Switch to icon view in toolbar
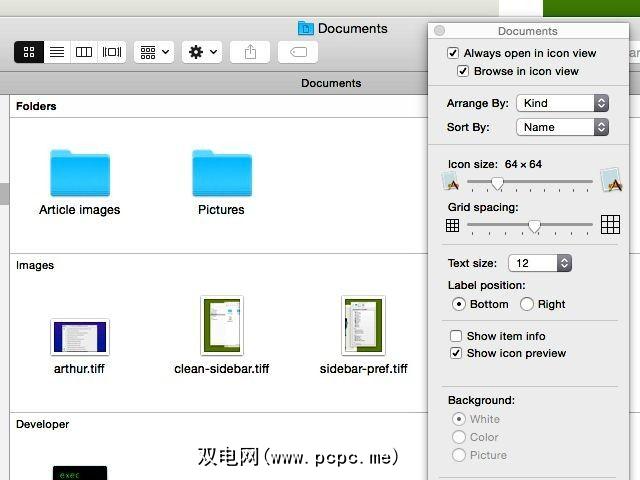640x480 pixels. click(29, 52)
